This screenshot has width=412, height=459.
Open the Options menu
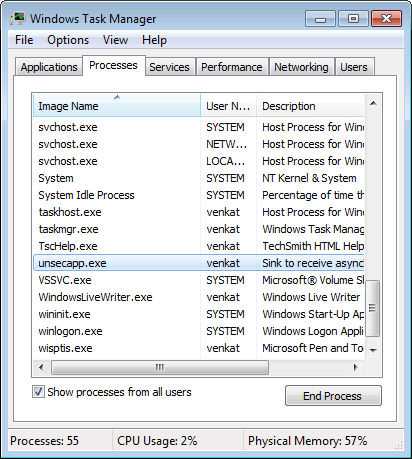tap(68, 40)
